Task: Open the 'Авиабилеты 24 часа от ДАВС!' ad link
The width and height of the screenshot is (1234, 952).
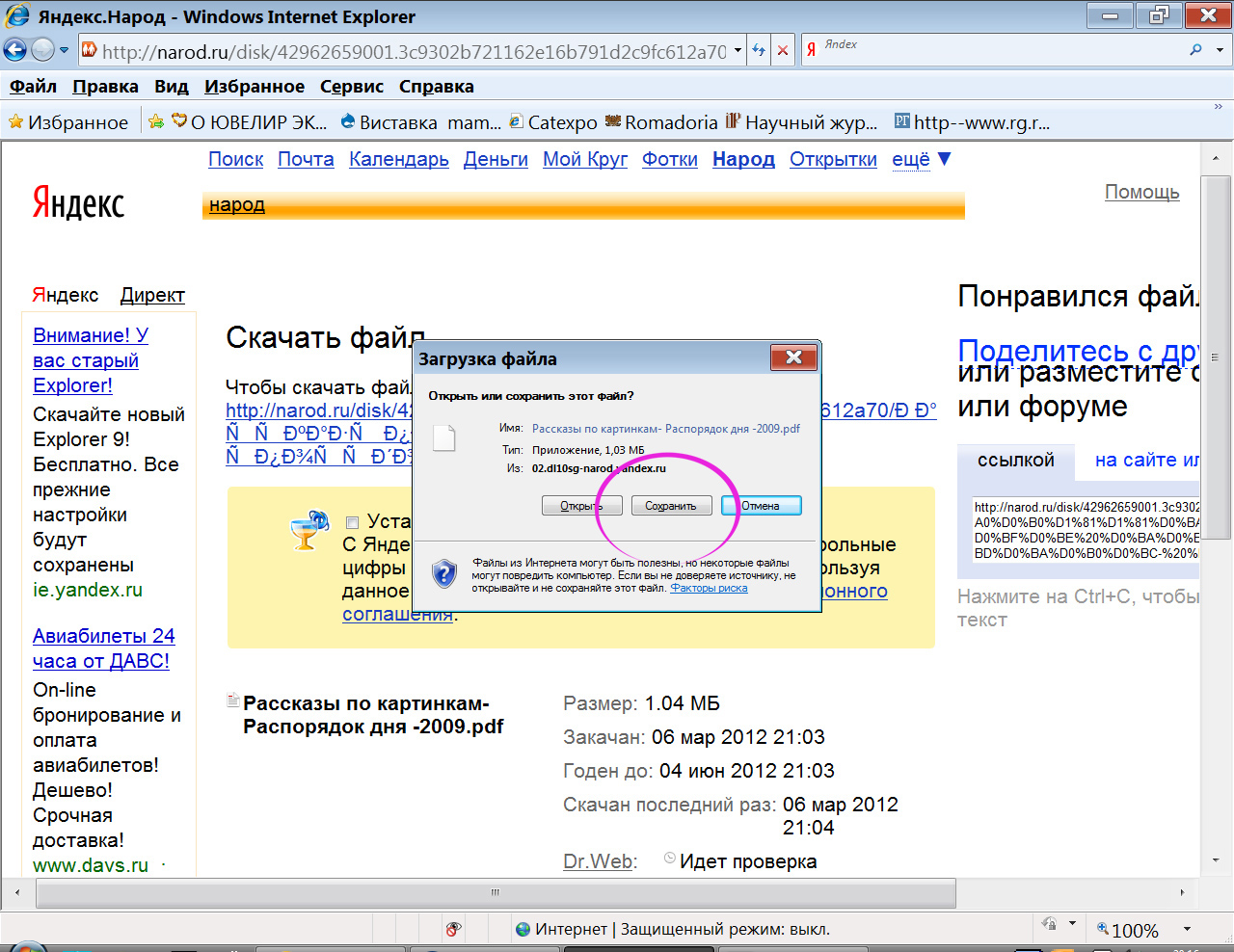Action: 104,648
